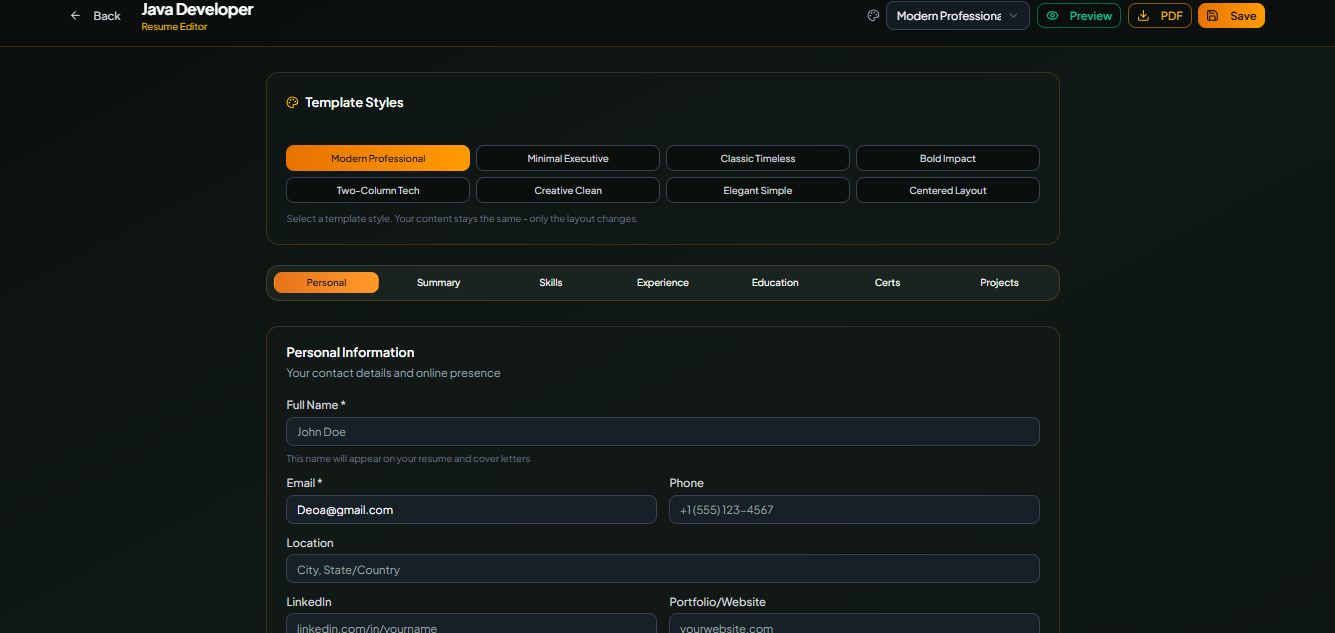Image resolution: width=1335 pixels, height=633 pixels.
Task: Click the Location input field
Action: tap(663, 569)
